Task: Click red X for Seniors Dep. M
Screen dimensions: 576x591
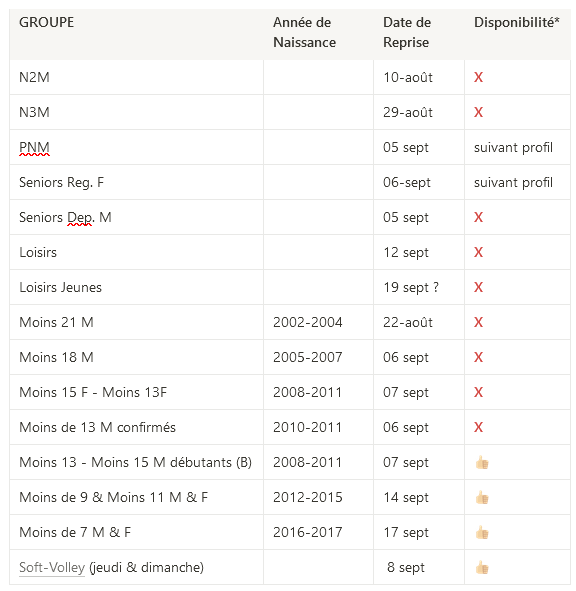Action: 478,217
